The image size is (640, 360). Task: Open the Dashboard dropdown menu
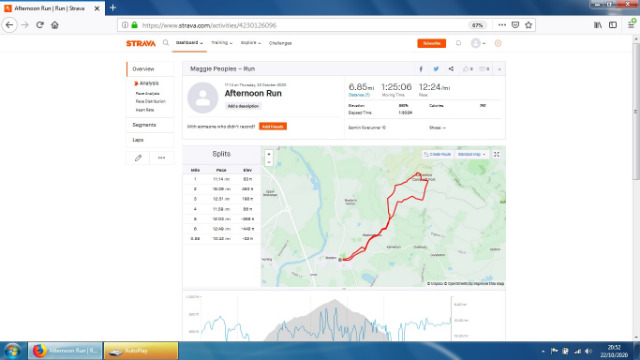click(x=189, y=43)
